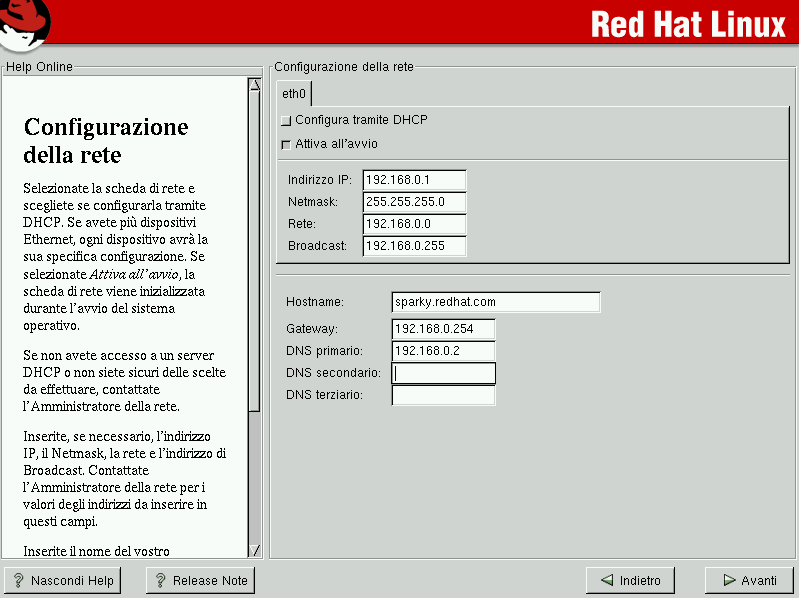The height and width of the screenshot is (598, 799).
Task: Click the Red Hat shadowman logo
Action: [x=26, y=24]
